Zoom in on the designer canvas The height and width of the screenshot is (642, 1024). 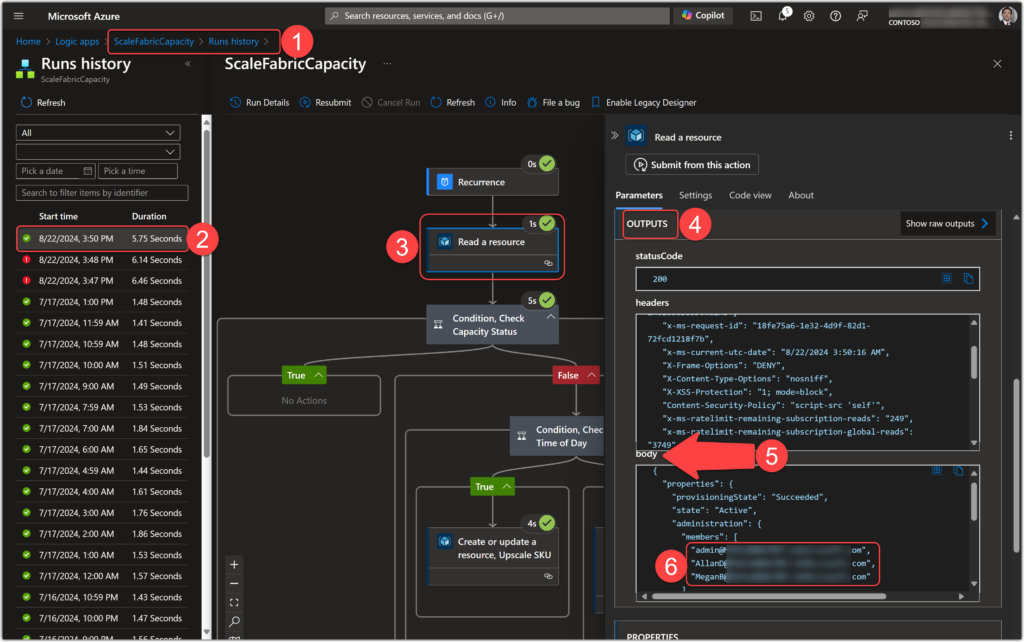[234, 564]
